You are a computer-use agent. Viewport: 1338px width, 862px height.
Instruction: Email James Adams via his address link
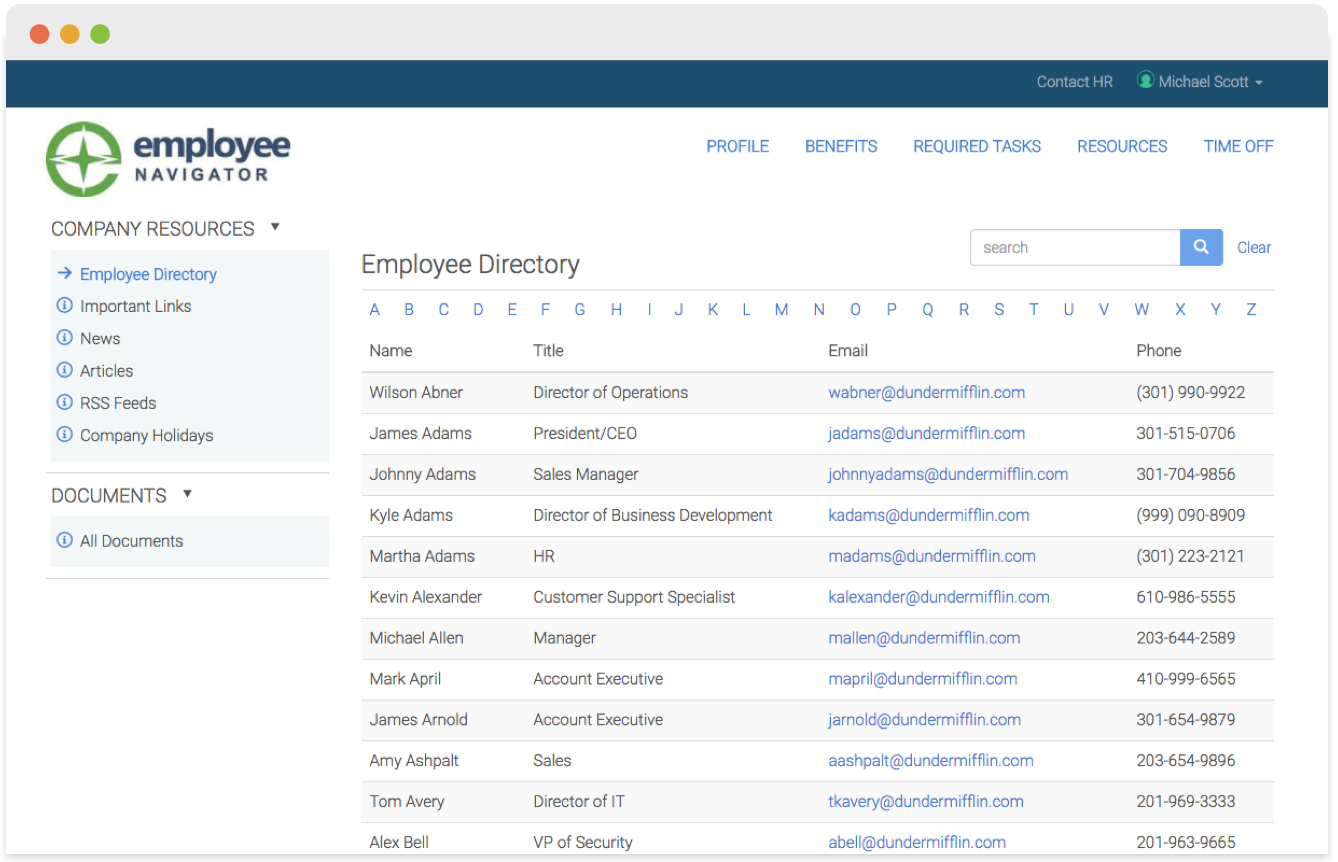926,433
